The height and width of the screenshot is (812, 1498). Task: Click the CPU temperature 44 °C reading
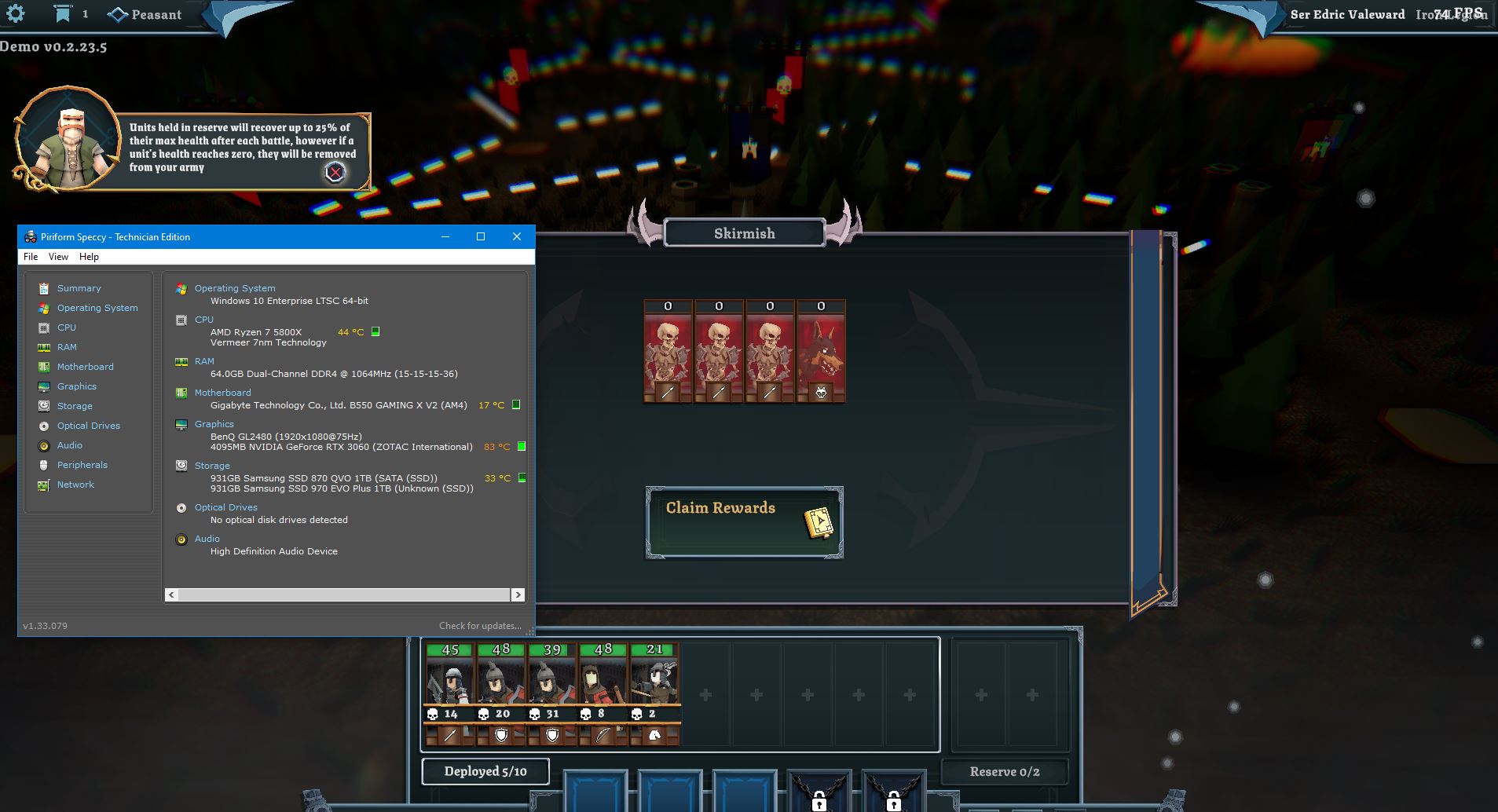350,332
